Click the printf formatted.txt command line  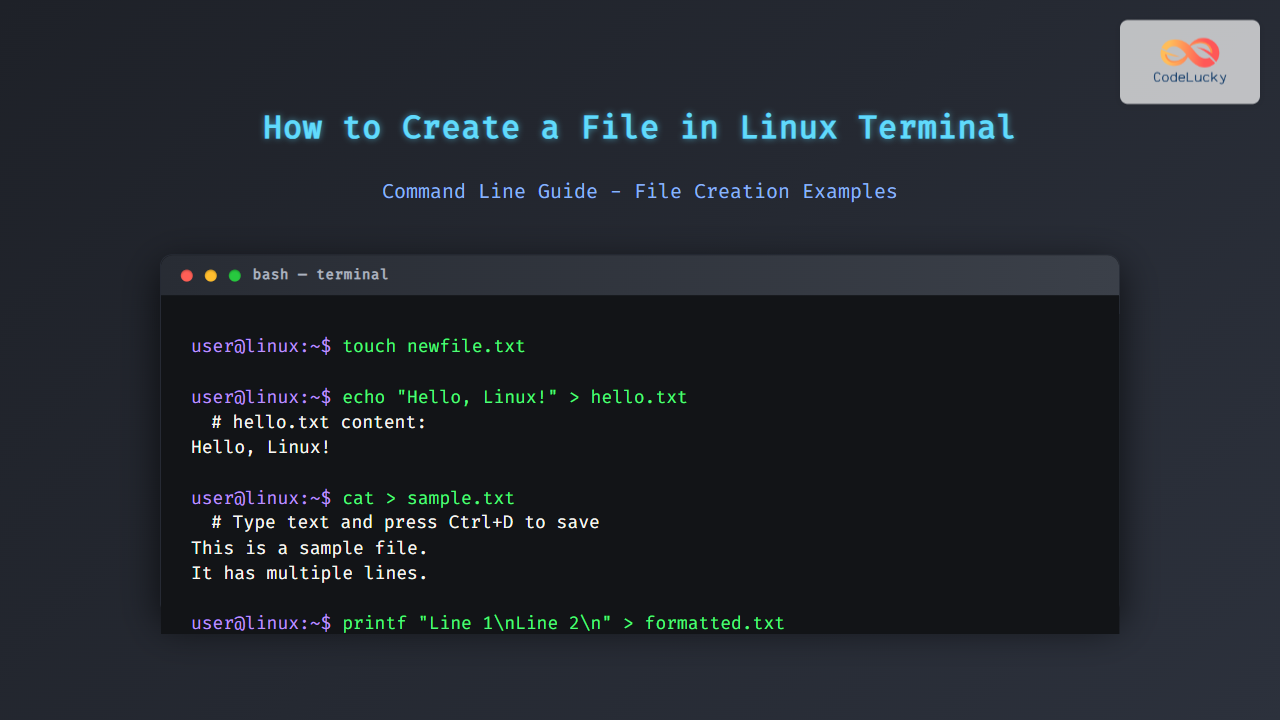click(563, 623)
